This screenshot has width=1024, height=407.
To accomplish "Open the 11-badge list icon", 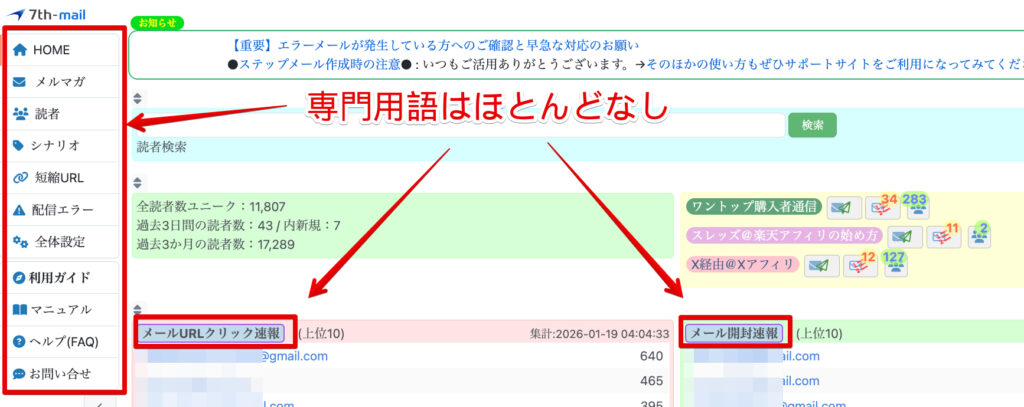I will coord(942,237).
